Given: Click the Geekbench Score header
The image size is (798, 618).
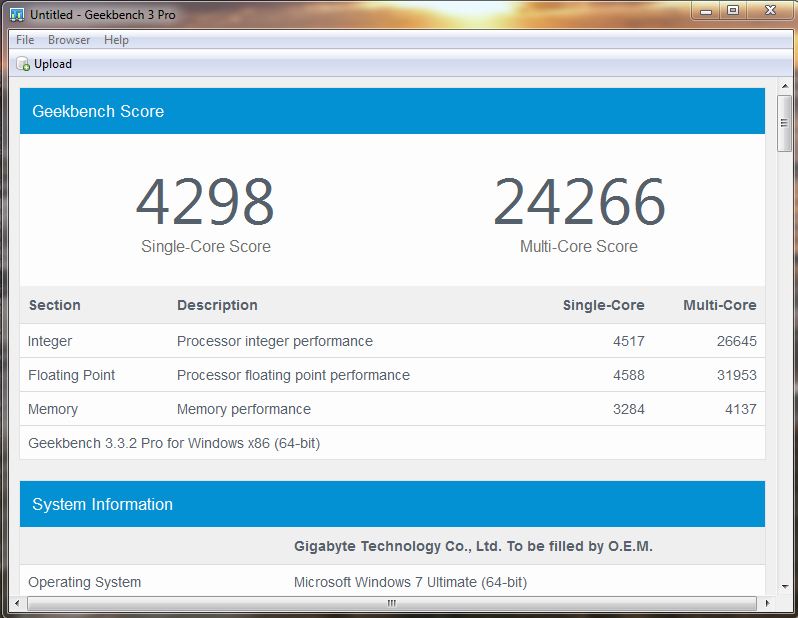Looking at the screenshot, I should click(392, 111).
